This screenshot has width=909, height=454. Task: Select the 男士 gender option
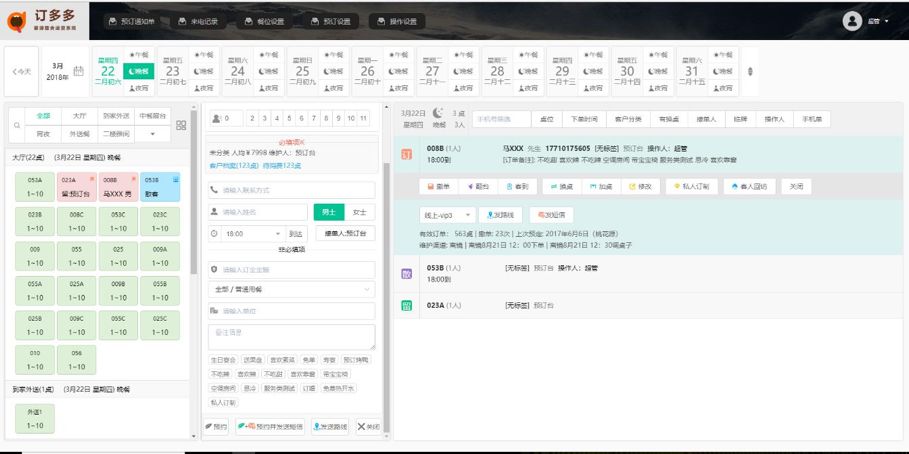[x=328, y=212]
